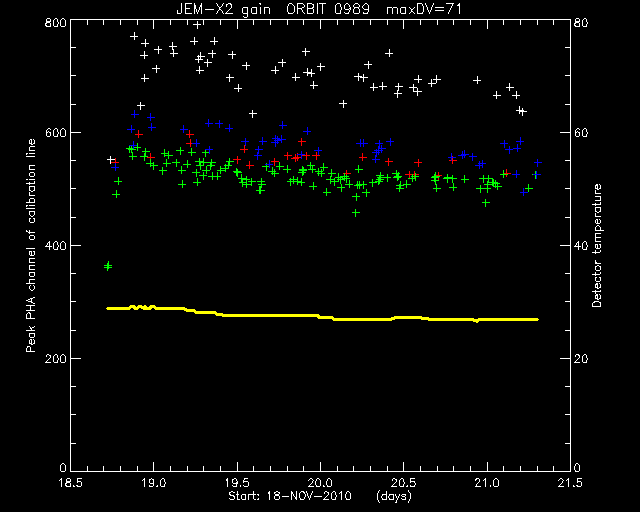Select the 'Peak PHA channel of calibration line' axis label

click(x=31, y=245)
